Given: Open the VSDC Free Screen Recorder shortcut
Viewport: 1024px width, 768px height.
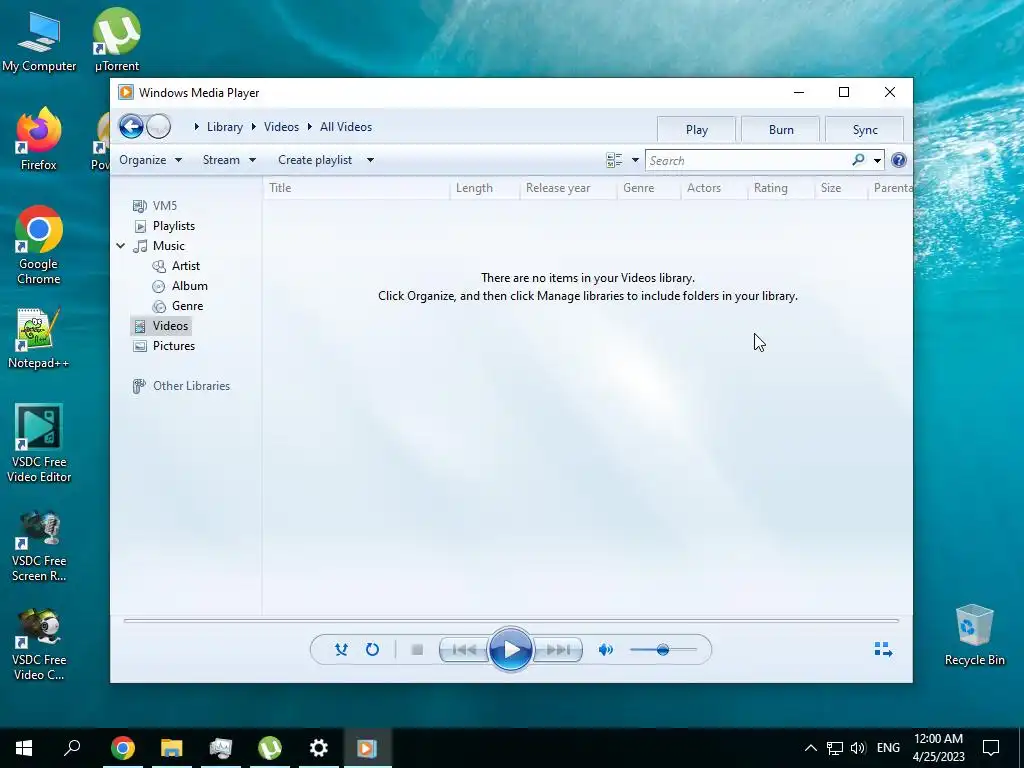Looking at the screenshot, I should point(39,546).
